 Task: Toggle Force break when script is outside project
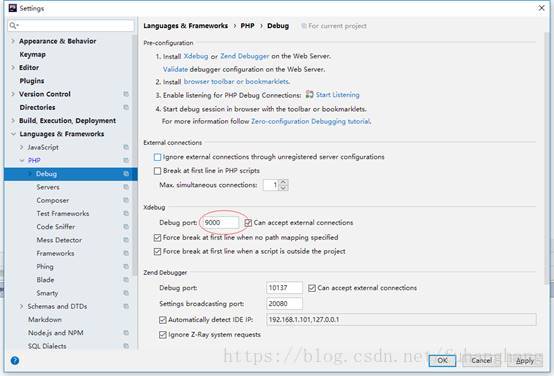pyautogui.click(x=158, y=251)
